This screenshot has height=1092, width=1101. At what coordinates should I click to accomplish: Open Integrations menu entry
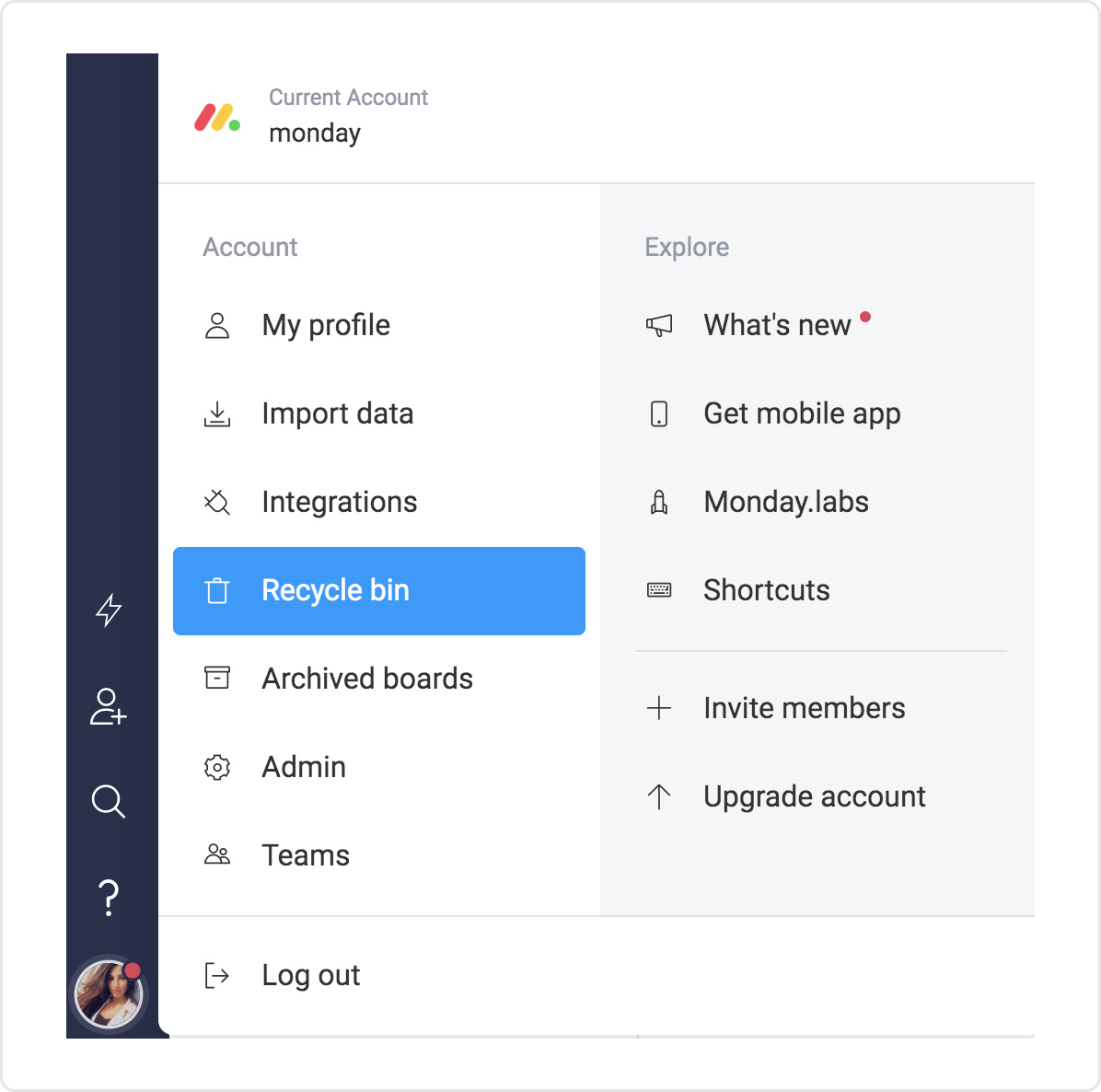point(379,502)
